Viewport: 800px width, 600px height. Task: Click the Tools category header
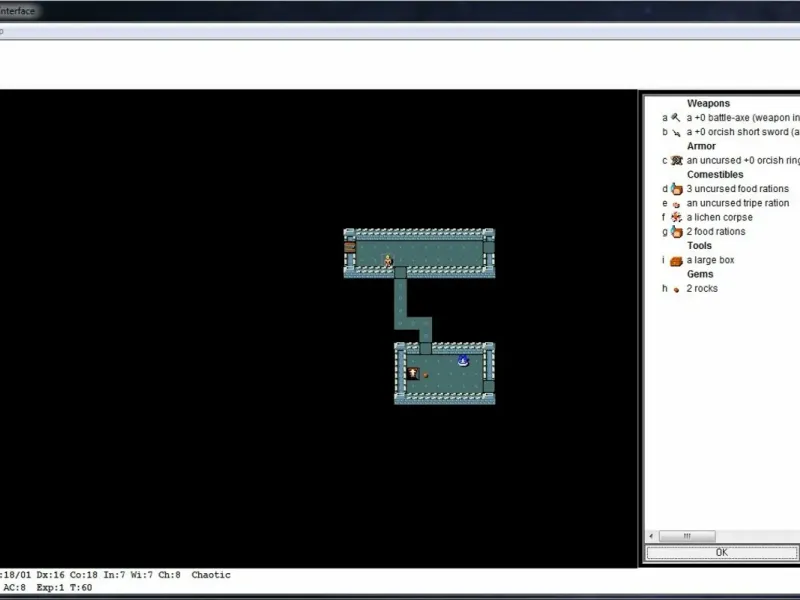point(699,246)
